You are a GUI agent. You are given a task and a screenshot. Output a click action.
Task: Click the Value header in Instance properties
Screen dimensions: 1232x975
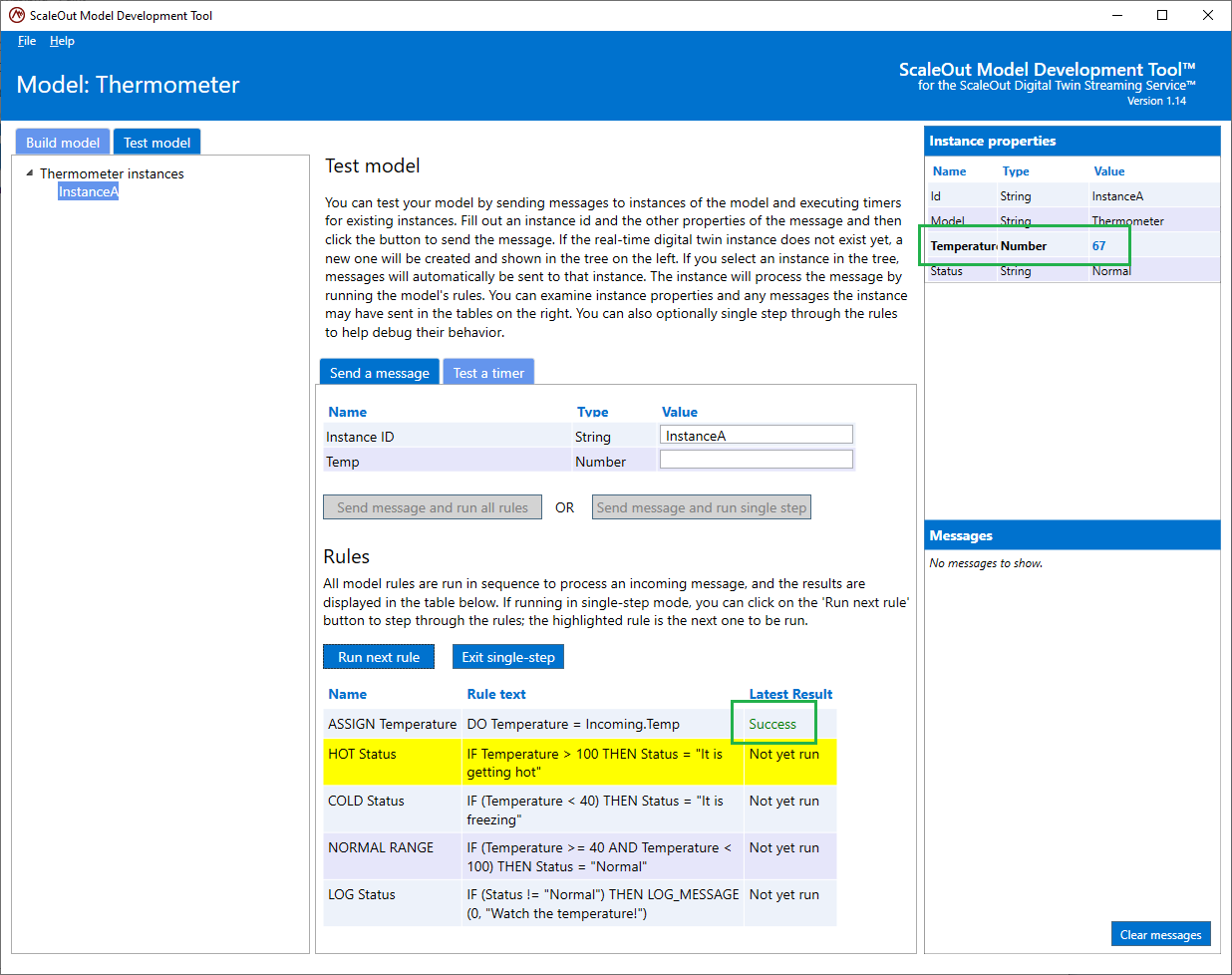(1108, 171)
